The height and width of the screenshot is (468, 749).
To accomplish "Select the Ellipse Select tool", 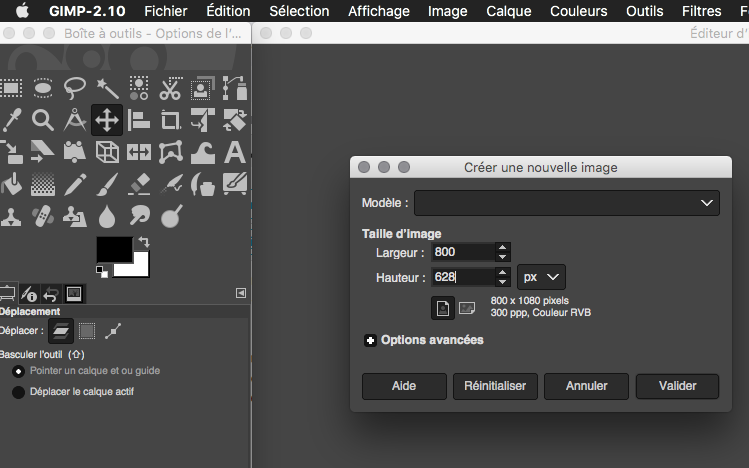I will tap(43, 88).
